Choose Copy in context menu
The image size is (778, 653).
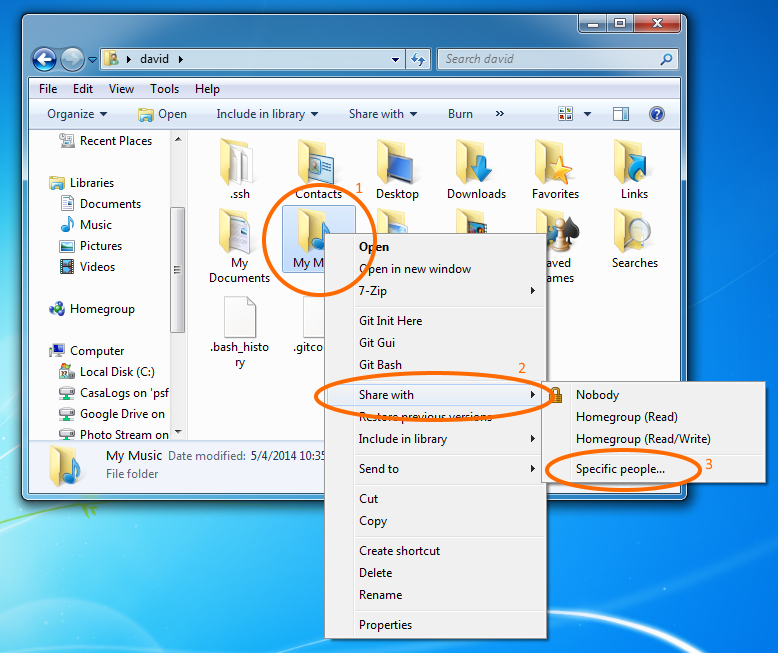373,521
